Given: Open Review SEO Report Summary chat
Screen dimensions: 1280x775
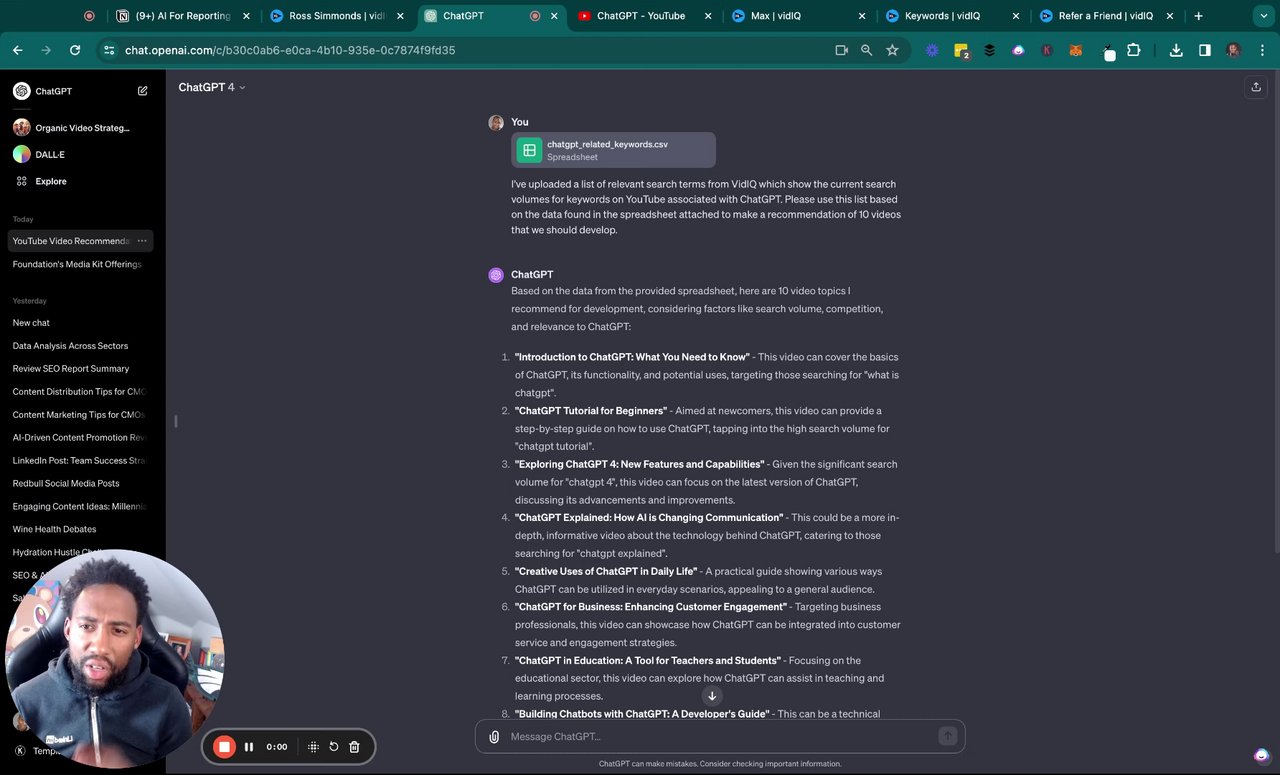Looking at the screenshot, I should 80,369.
